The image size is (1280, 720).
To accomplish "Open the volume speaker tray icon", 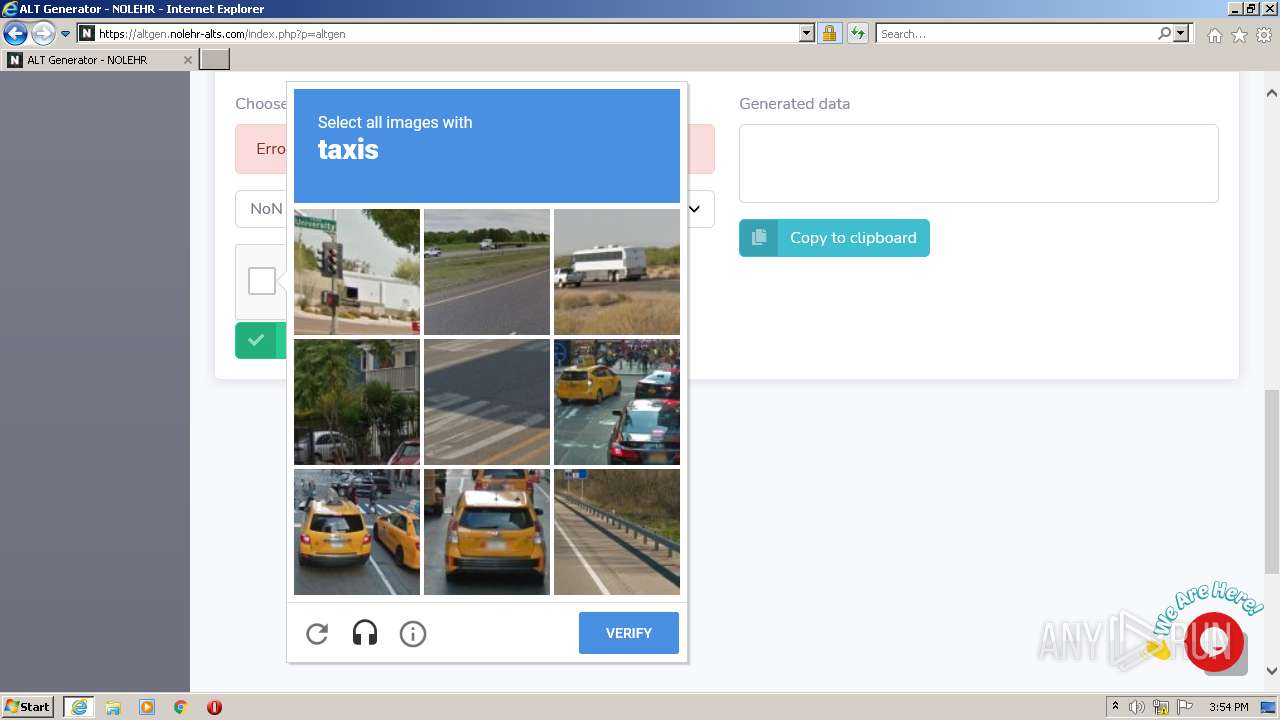I will pos(1137,707).
